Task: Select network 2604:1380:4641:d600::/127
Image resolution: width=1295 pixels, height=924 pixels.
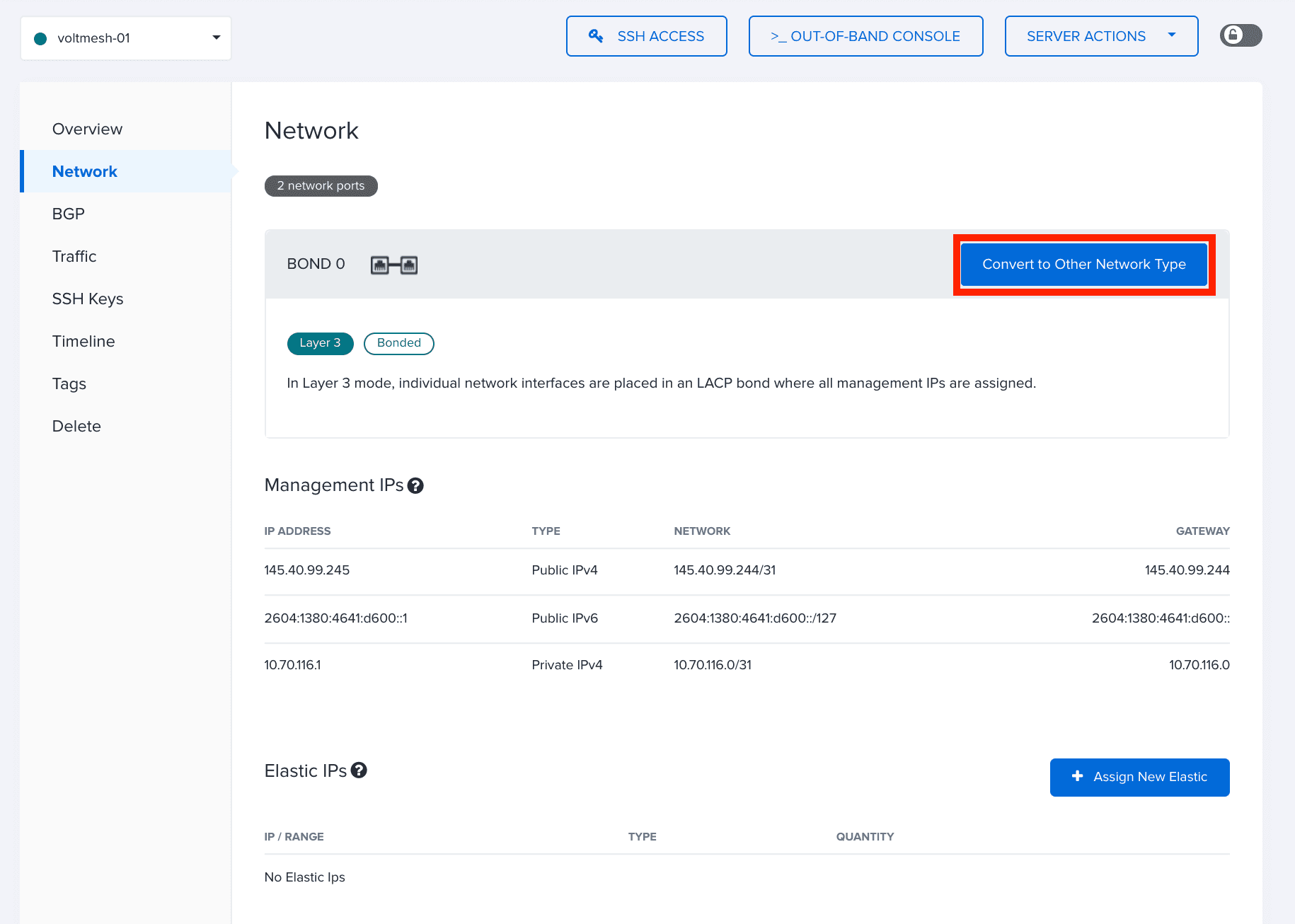Action: point(755,618)
